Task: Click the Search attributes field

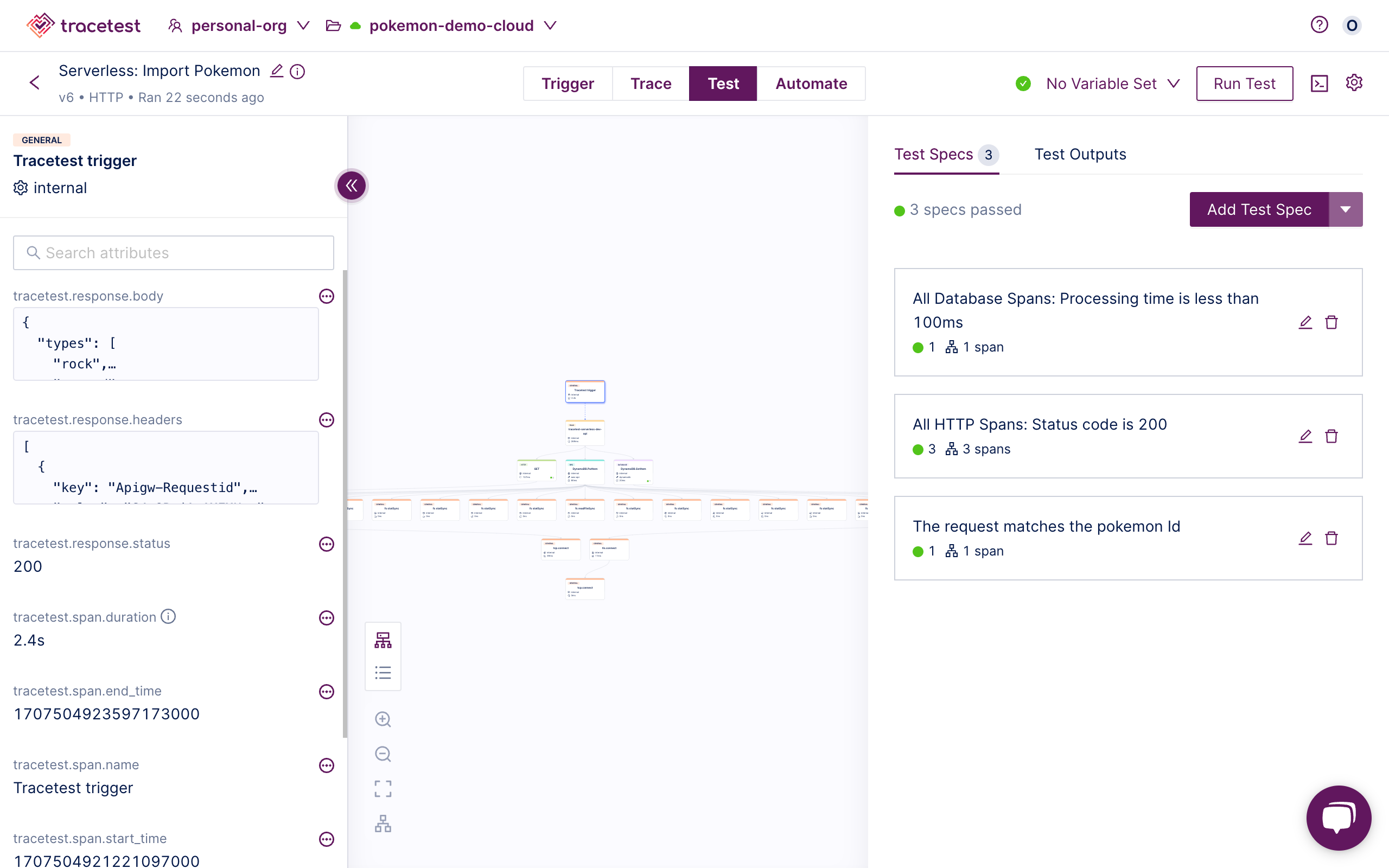Action: [x=173, y=253]
